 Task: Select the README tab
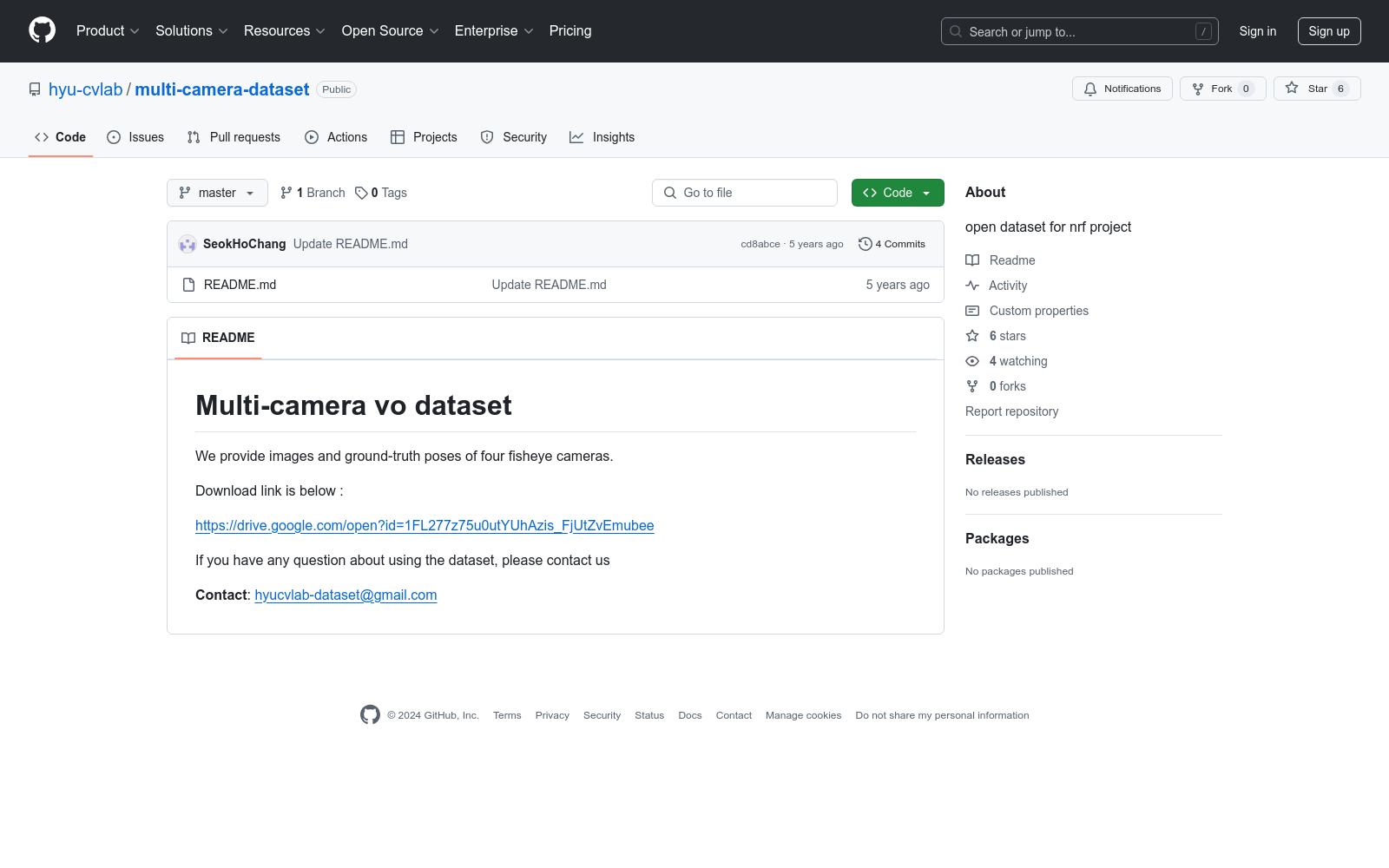point(219,338)
